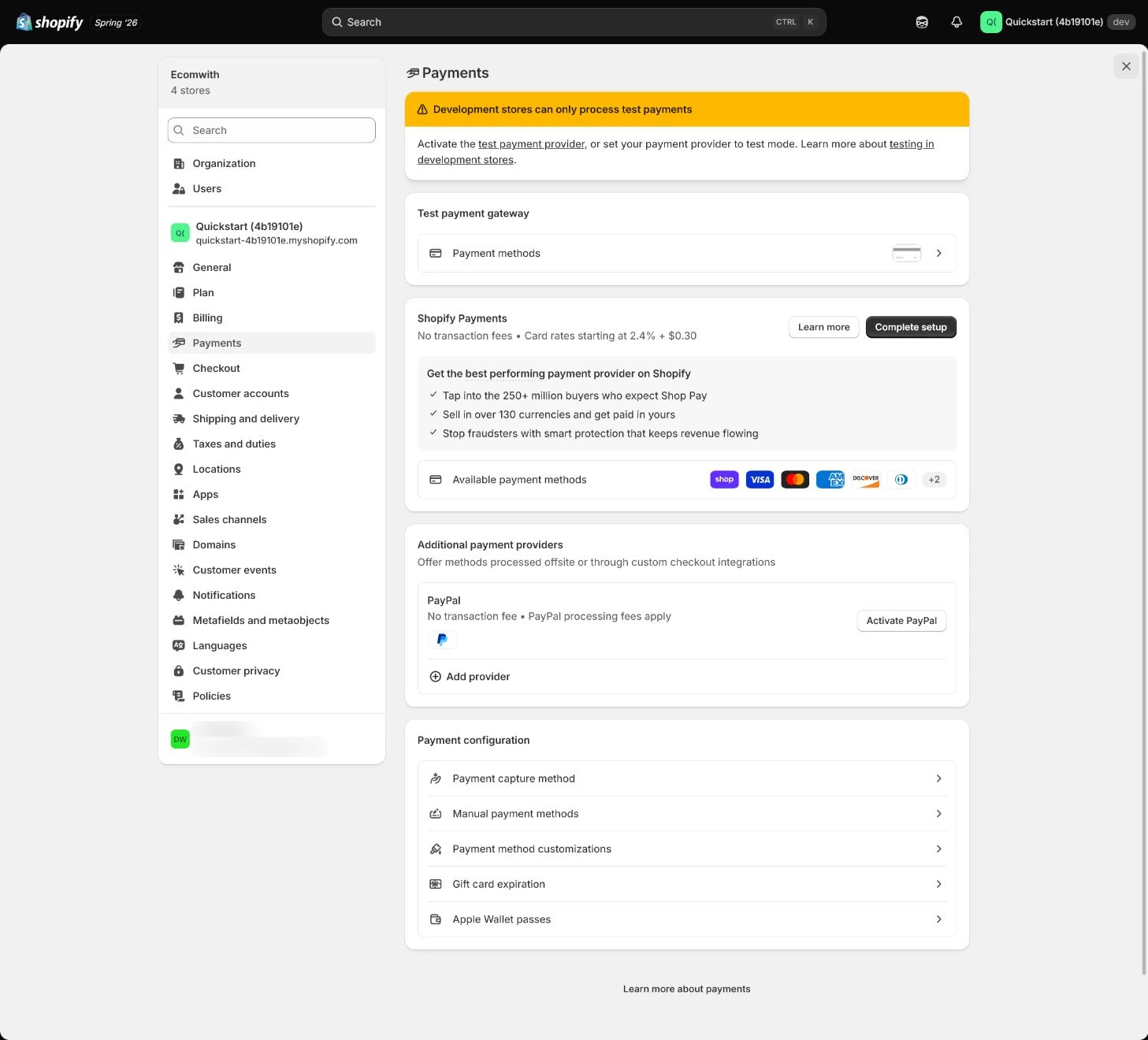1148x1040 pixels.
Task: Click the Discover card badge
Action: point(866,480)
